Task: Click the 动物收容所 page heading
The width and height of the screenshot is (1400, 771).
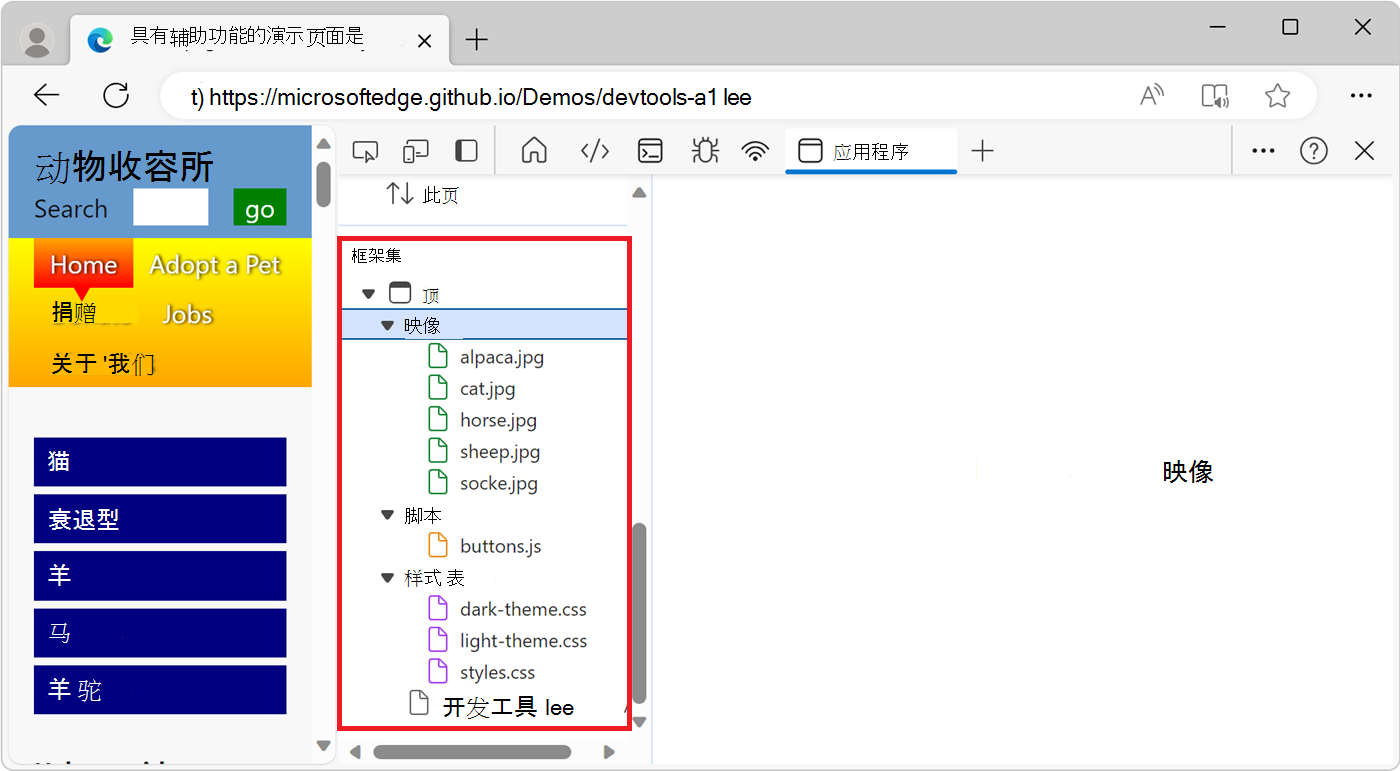Action: point(124,167)
